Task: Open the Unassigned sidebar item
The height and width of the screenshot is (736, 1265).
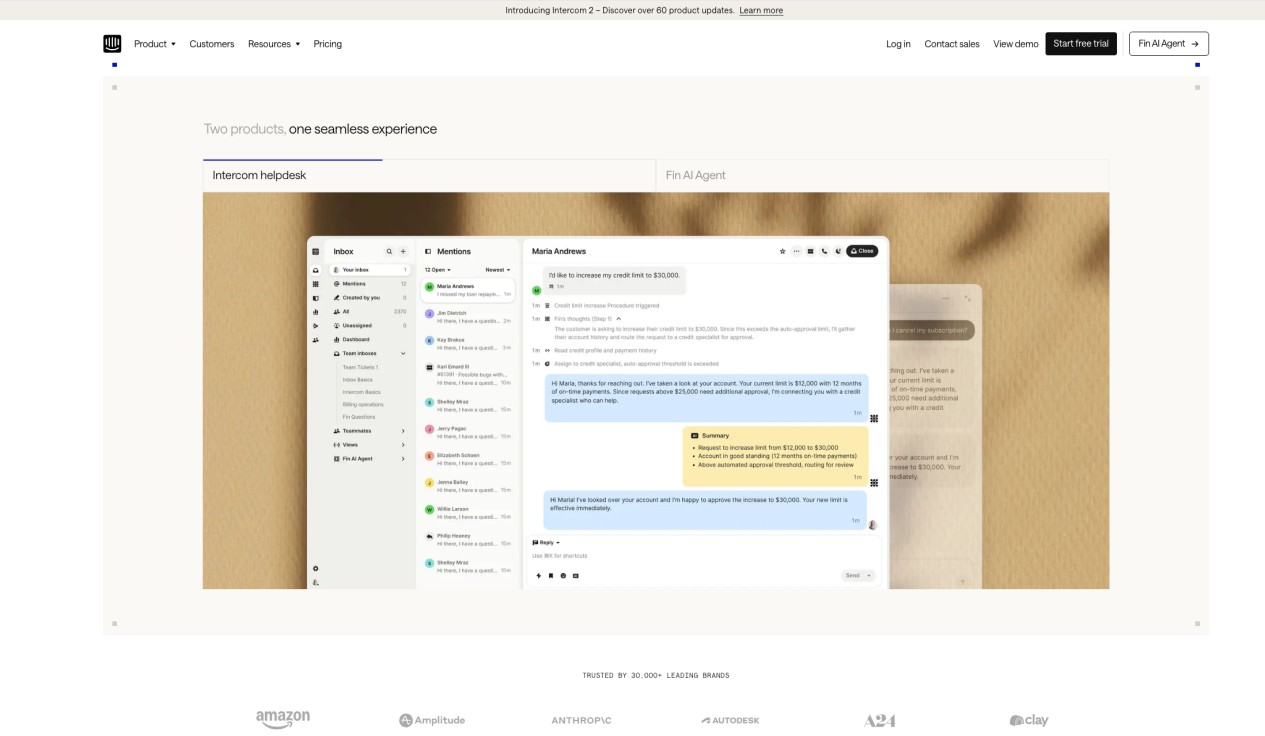Action: pos(369,325)
